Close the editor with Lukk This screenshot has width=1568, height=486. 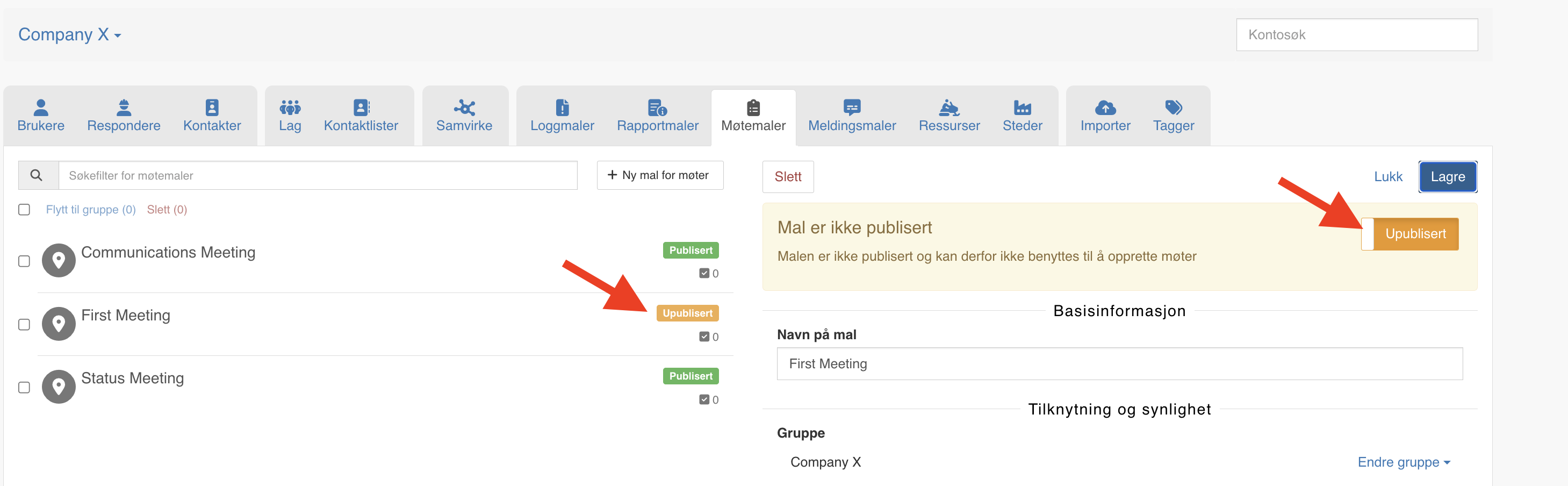(x=1388, y=177)
